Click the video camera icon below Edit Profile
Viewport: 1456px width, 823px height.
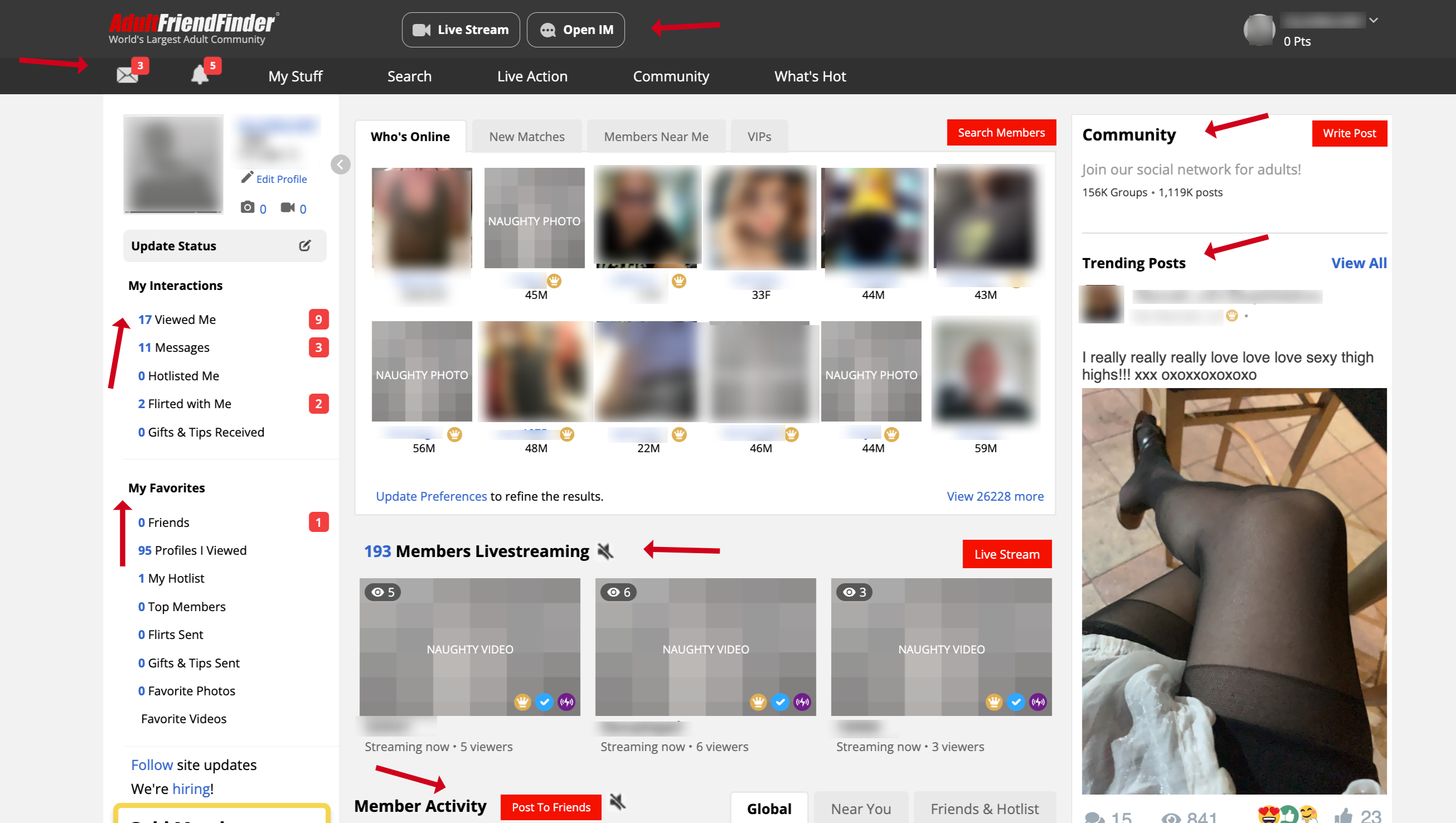(289, 207)
